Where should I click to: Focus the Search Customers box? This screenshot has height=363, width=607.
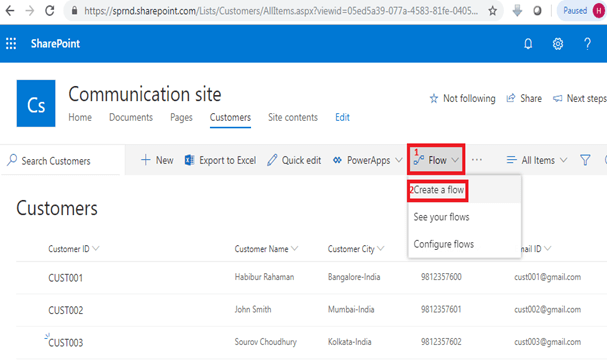tap(63, 160)
